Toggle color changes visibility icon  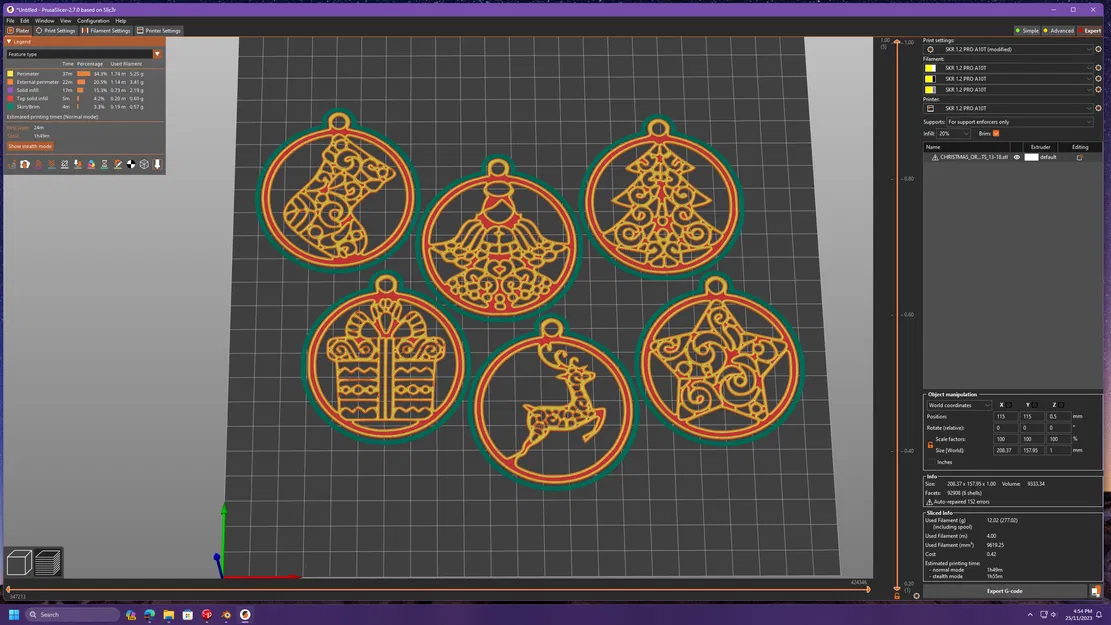click(x=91, y=164)
